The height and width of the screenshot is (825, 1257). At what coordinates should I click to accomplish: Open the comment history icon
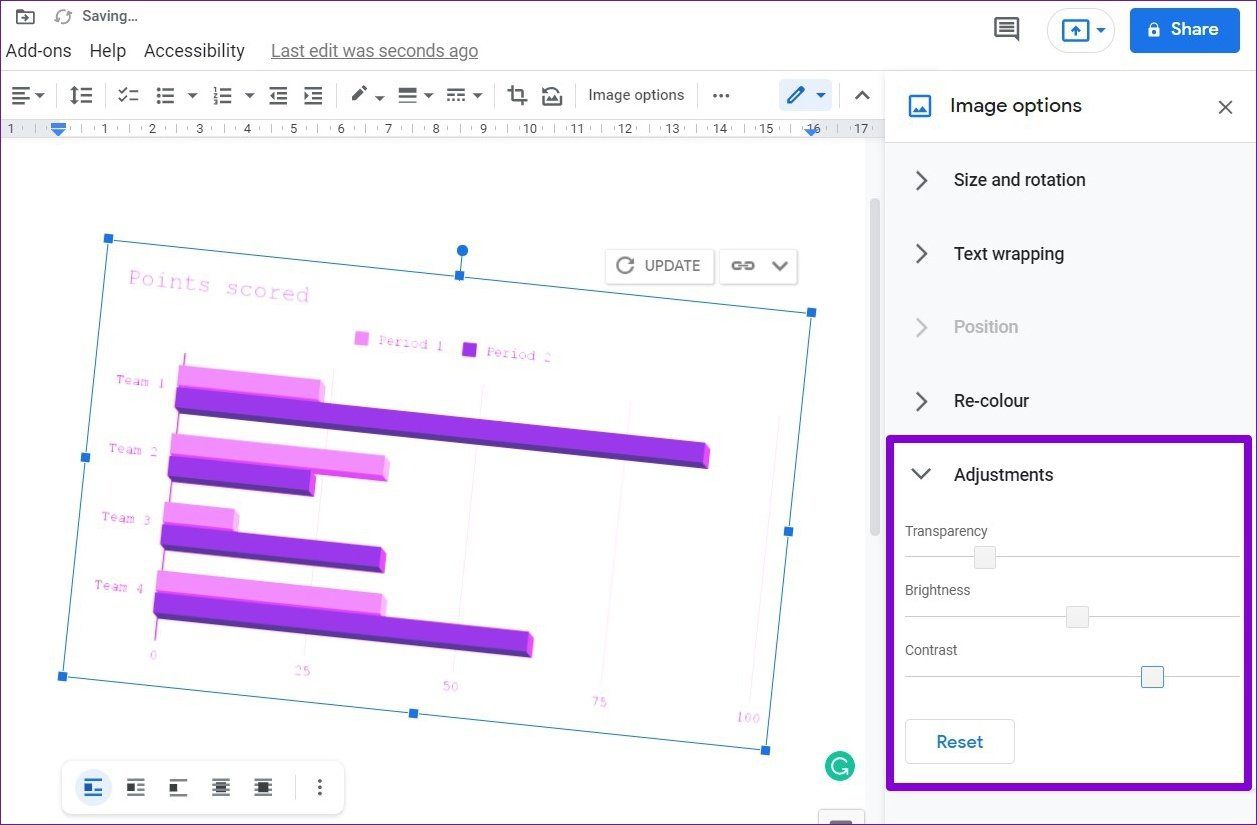click(x=1007, y=29)
